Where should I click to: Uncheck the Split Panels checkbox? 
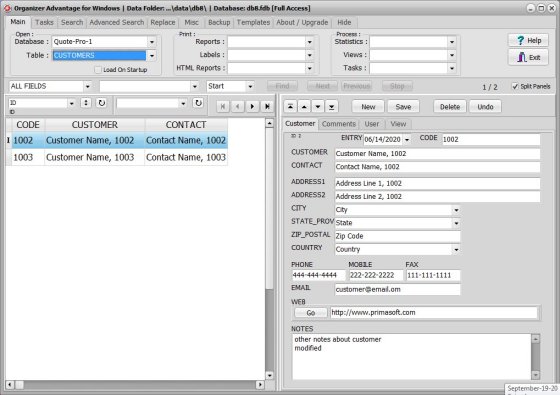coord(515,86)
